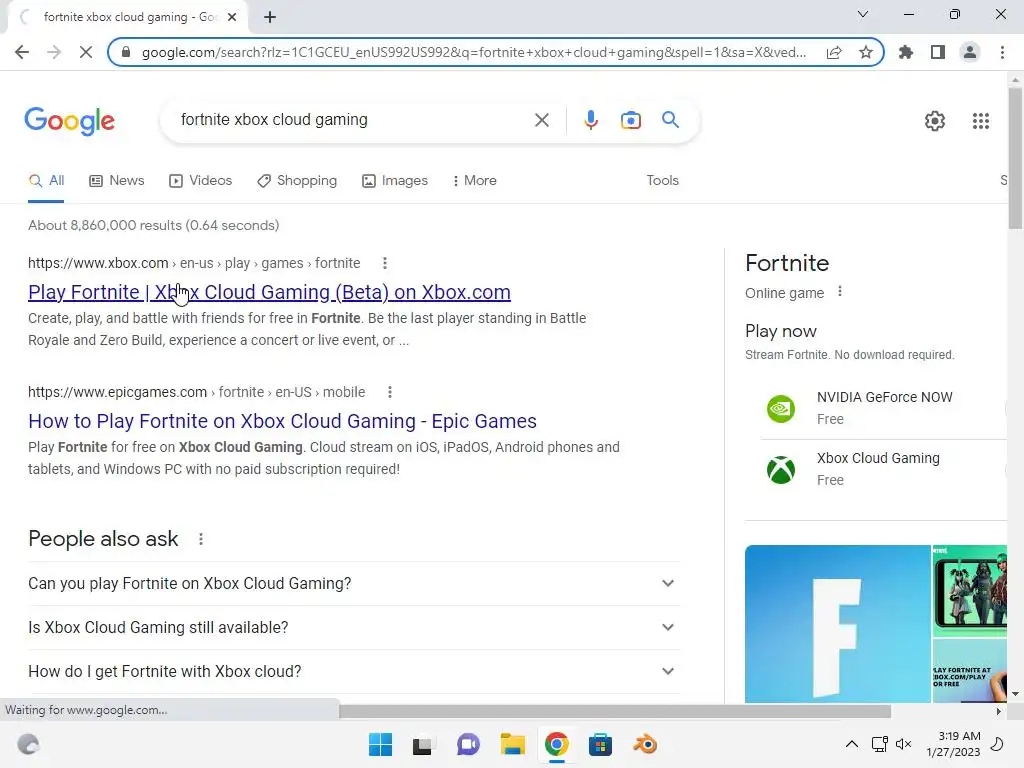The height and width of the screenshot is (768, 1024).
Task: Open clock and date in taskbar
Action: click(953, 744)
